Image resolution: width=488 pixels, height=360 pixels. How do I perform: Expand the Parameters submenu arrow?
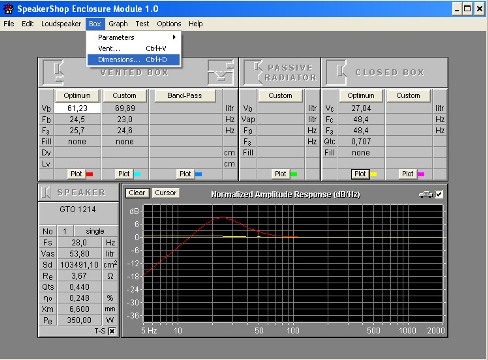tap(174, 37)
